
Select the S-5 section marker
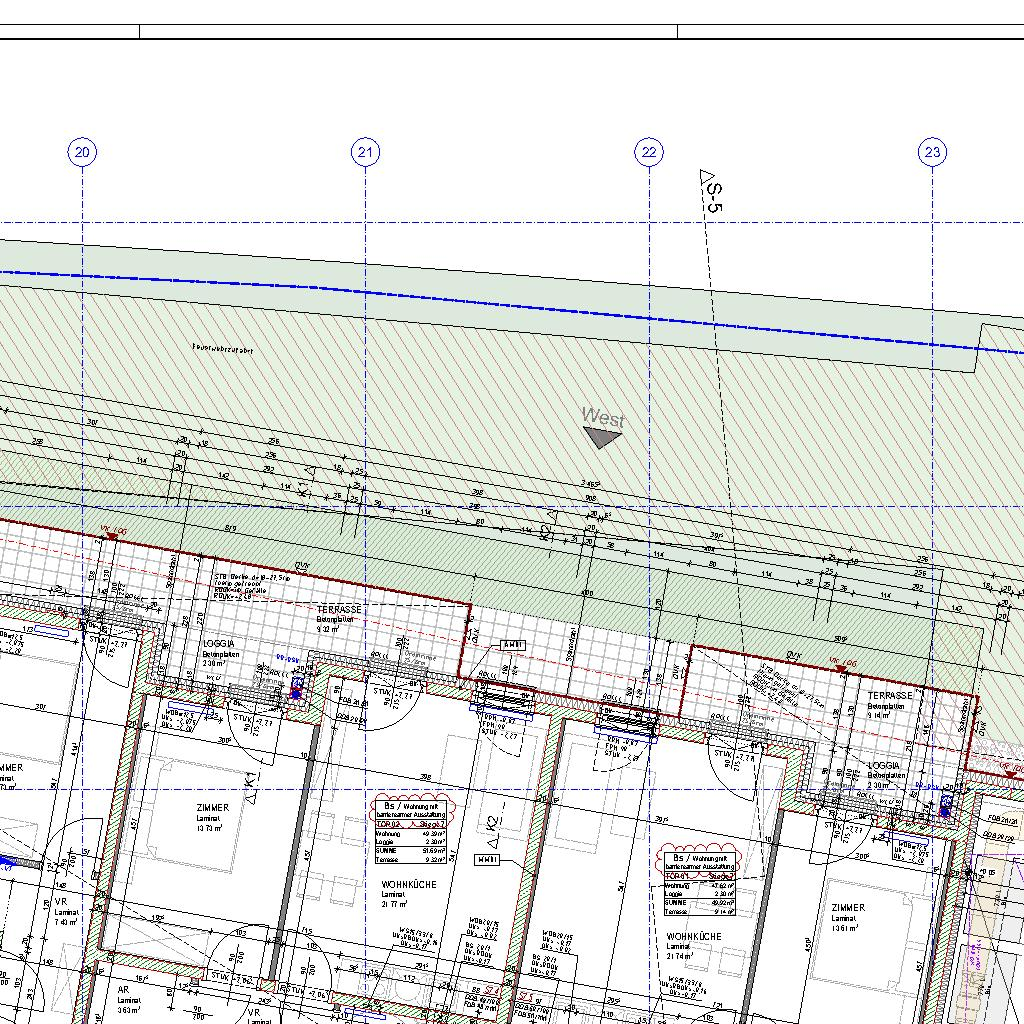[710, 190]
